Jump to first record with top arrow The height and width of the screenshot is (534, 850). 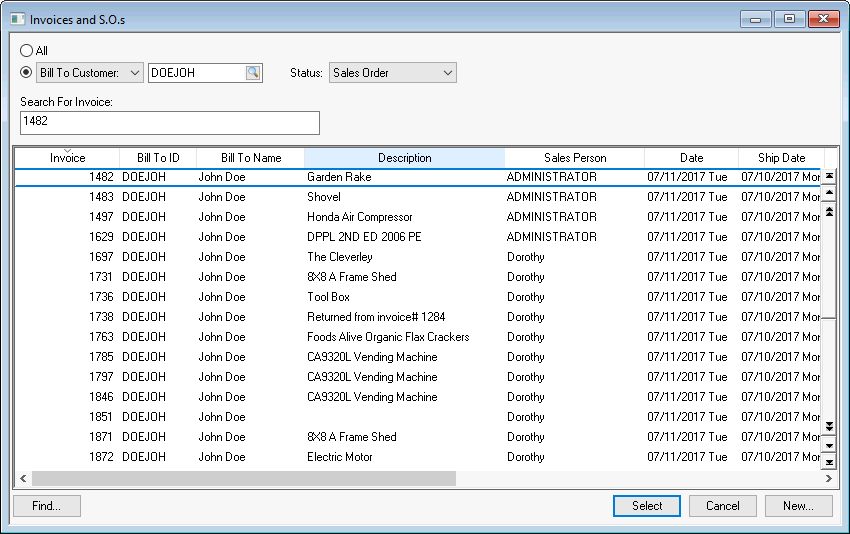[x=829, y=176]
